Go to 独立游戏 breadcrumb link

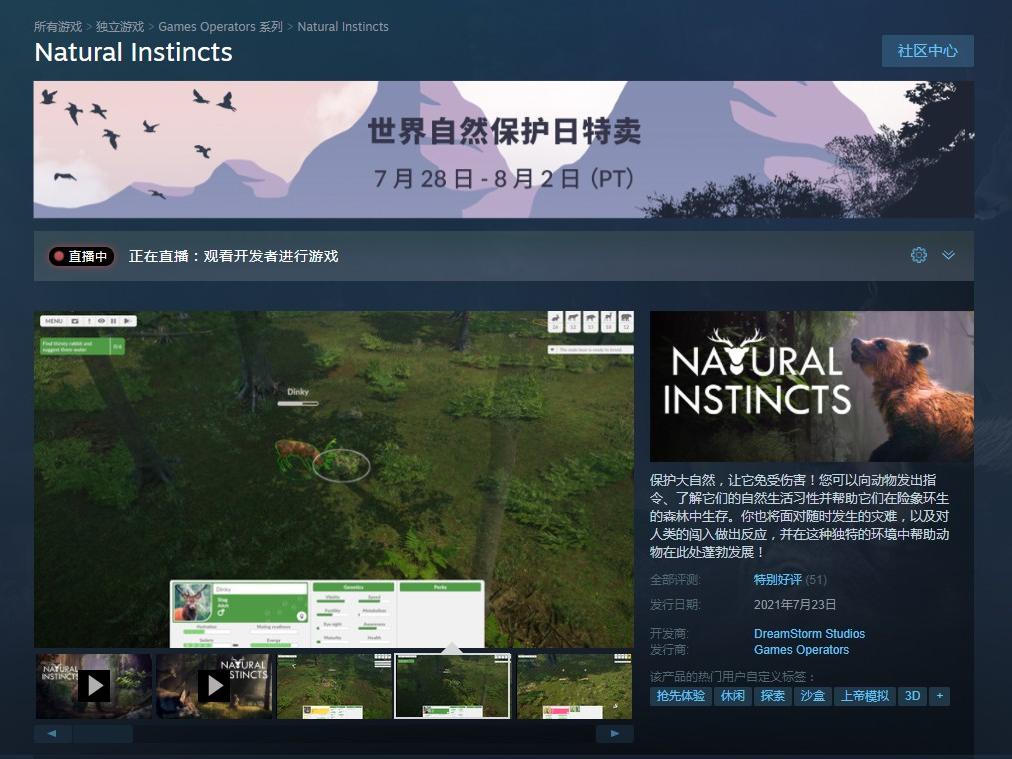point(119,26)
